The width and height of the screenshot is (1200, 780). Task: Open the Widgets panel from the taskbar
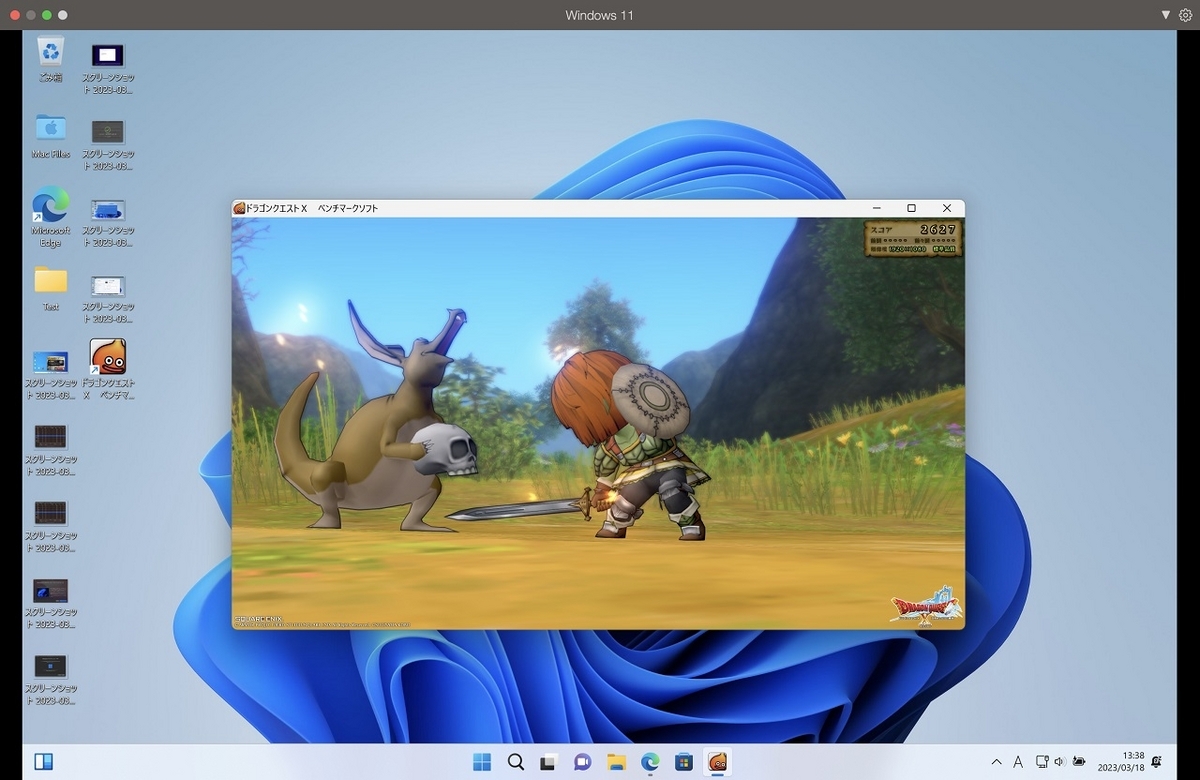pos(43,762)
